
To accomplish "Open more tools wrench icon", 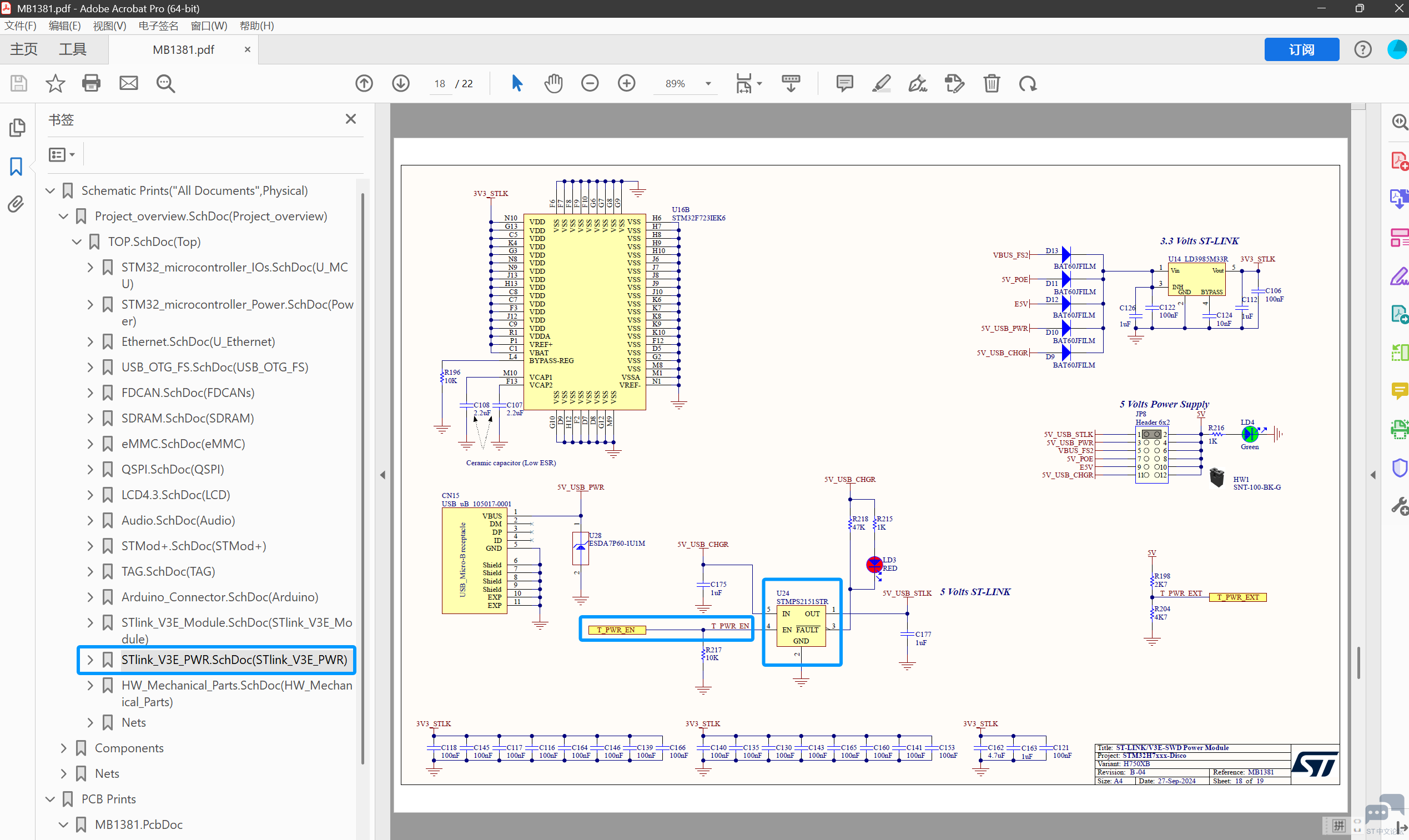I will tap(1400, 506).
